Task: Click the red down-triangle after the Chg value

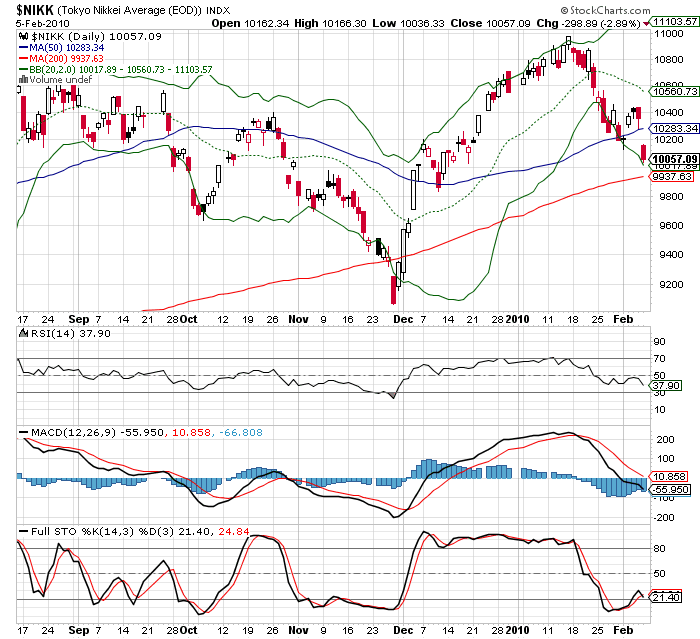Action: pyautogui.click(x=646, y=23)
